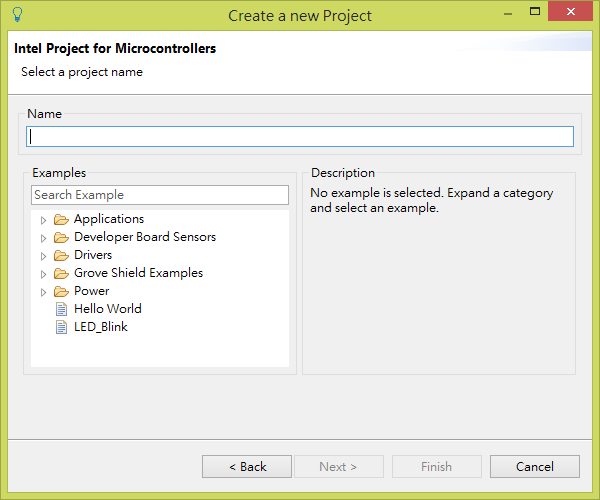Click the Next > button
This screenshot has height=500, width=600.
[339, 466]
